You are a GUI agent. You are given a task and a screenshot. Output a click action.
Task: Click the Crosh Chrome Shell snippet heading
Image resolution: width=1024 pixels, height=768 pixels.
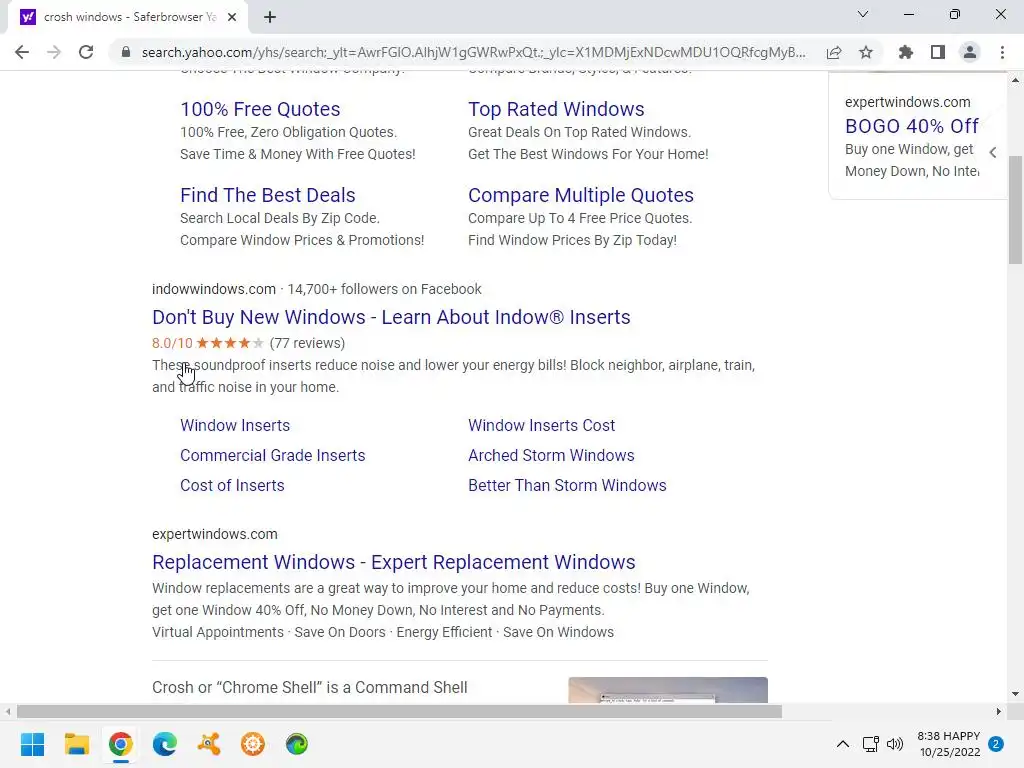(310, 688)
